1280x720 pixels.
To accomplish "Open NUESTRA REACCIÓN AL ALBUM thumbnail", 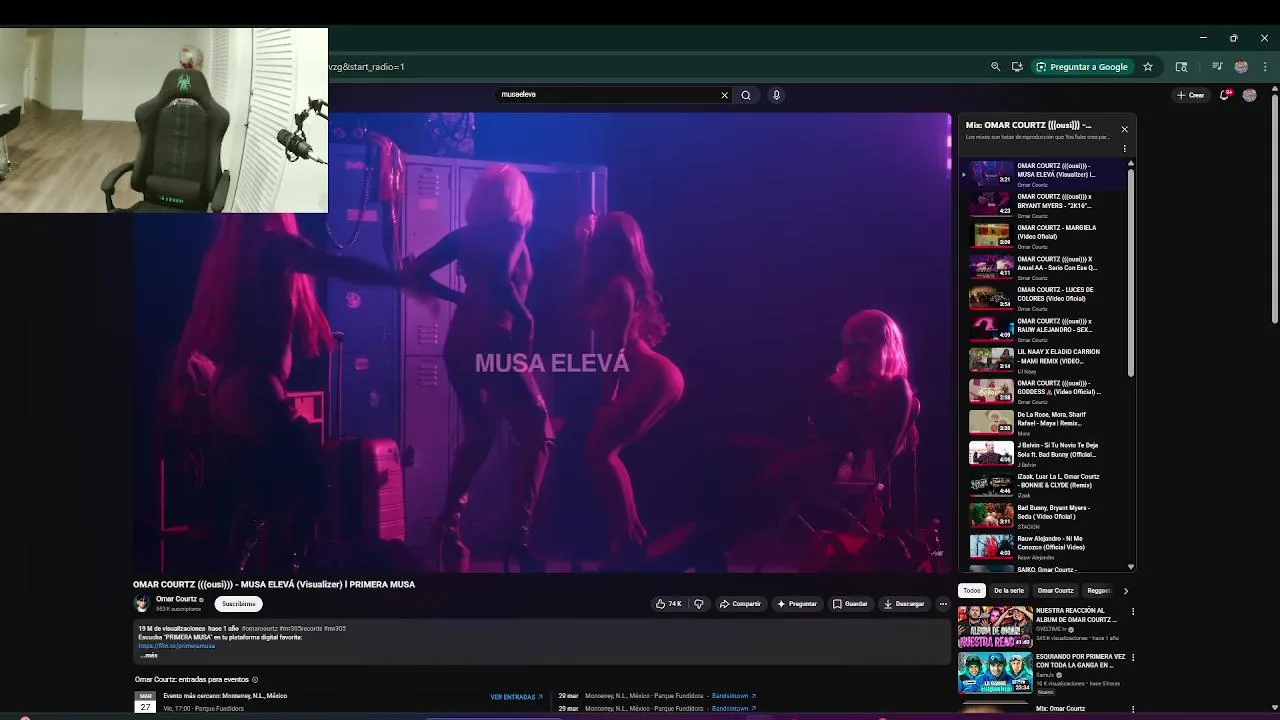I will (995, 627).
